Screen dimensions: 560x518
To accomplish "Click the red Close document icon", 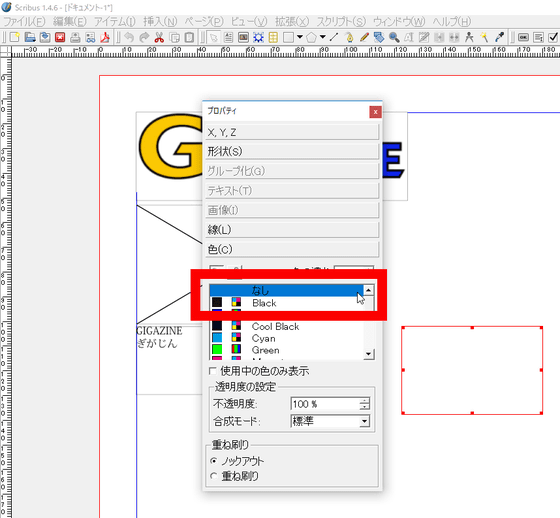I will click(x=60, y=37).
